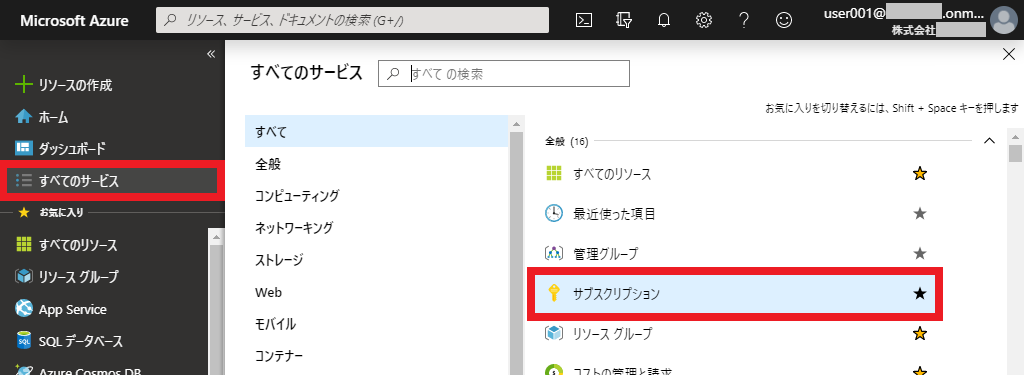Send feedback via the smiley icon
Viewport: 1024px width, 375px height.
coord(784,20)
